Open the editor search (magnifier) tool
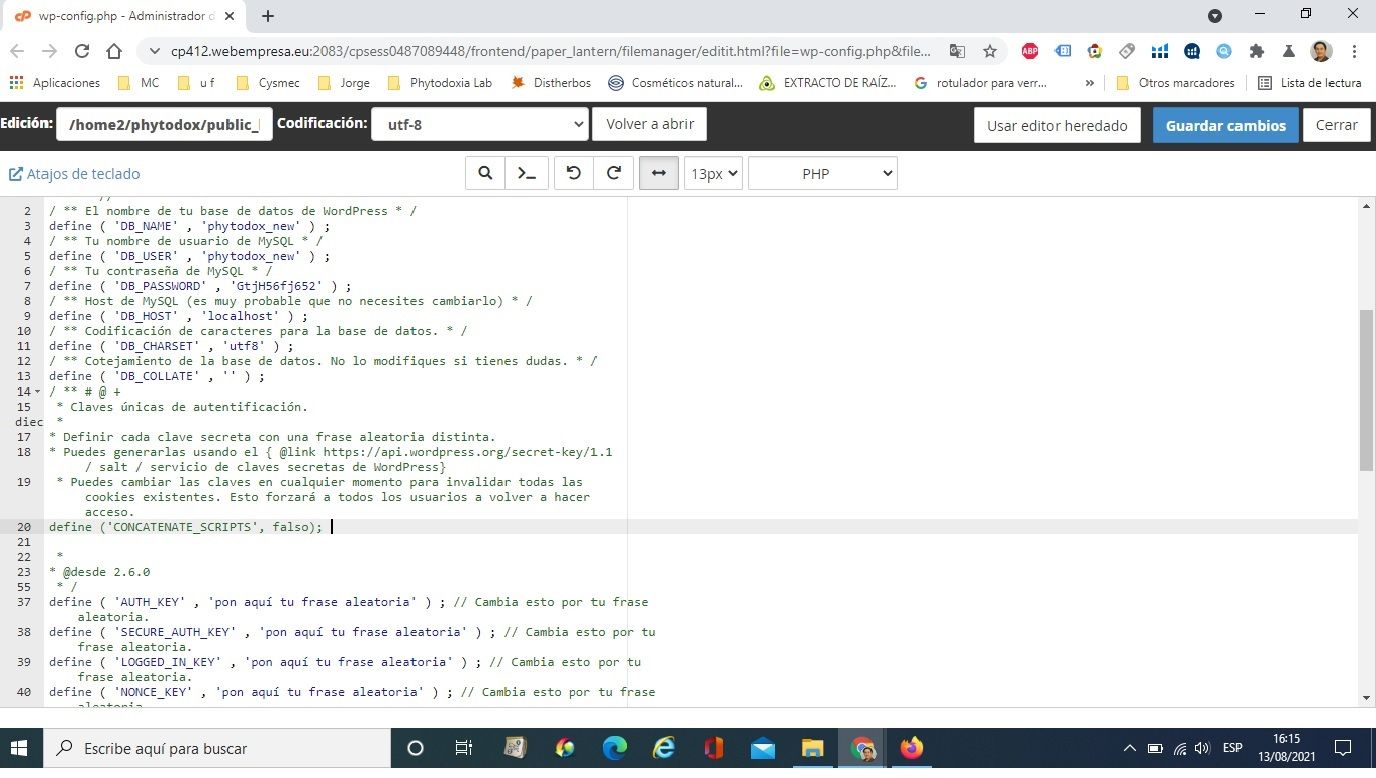1376x778 pixels. pyautogui.click(x=485, y=173)
